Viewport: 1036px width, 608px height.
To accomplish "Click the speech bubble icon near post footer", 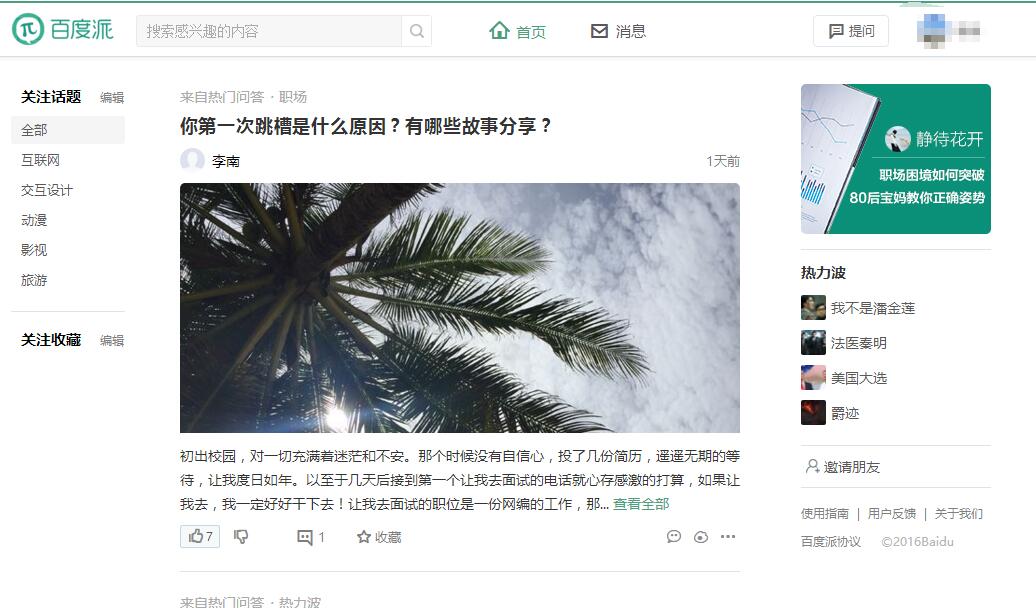I will coord(673,537).
